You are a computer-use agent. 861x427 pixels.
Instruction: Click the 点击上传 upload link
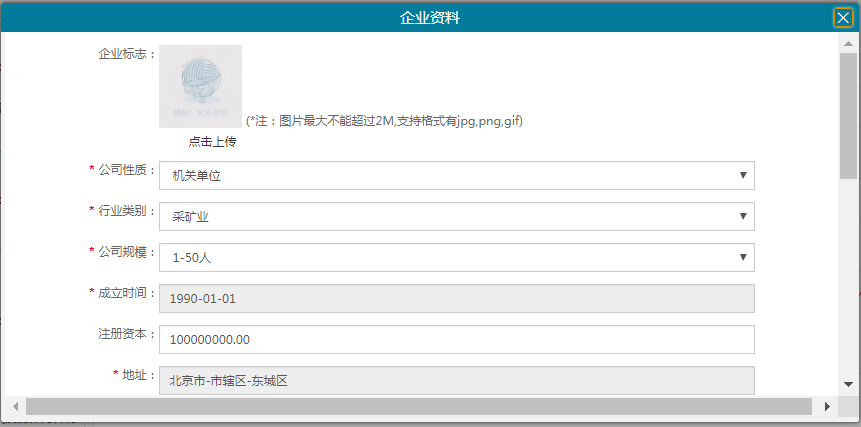pos(212,142)
